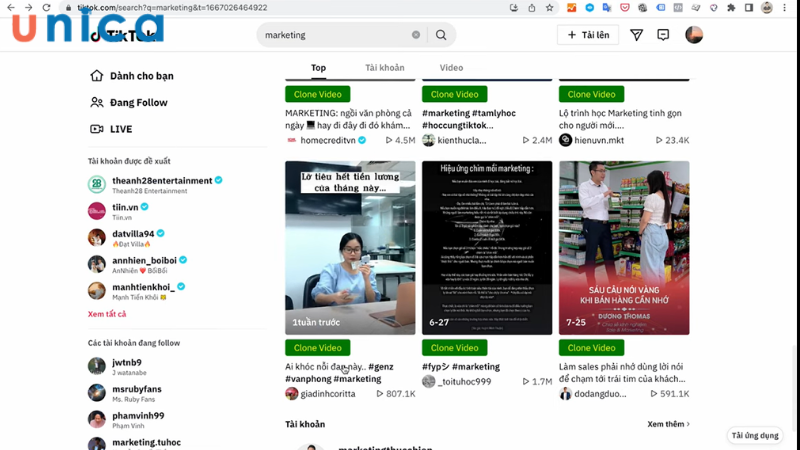Viewport: 800px width, 450px height.
Task: Click the marketing search input field
Action: 337,35
